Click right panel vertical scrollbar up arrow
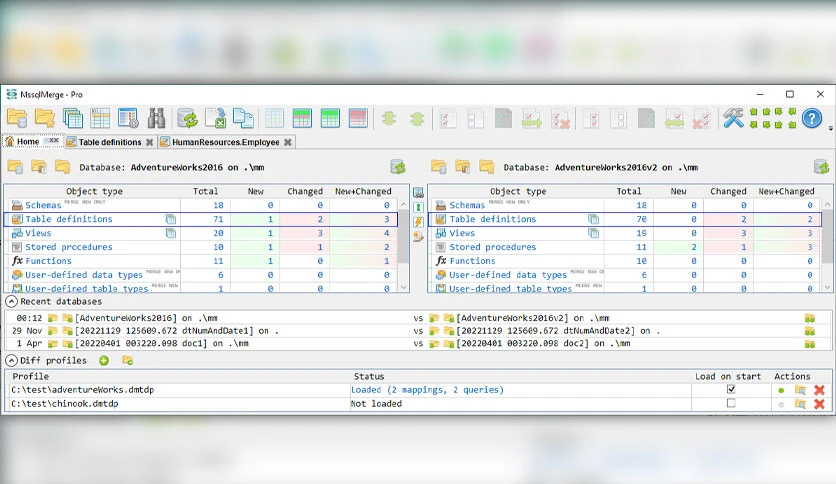Screen dimensions: 836x484 pos(827,204)
